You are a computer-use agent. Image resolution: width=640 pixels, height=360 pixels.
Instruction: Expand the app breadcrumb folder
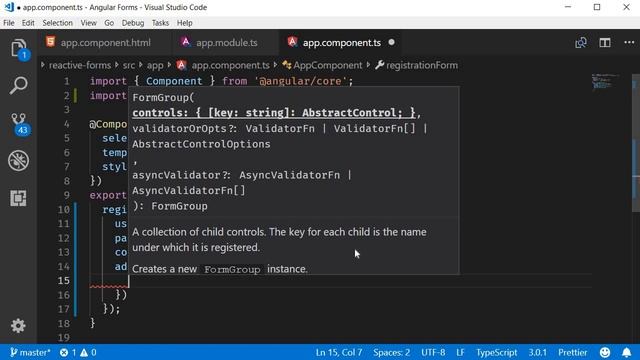pyautogui.click(x=155, y=65)
